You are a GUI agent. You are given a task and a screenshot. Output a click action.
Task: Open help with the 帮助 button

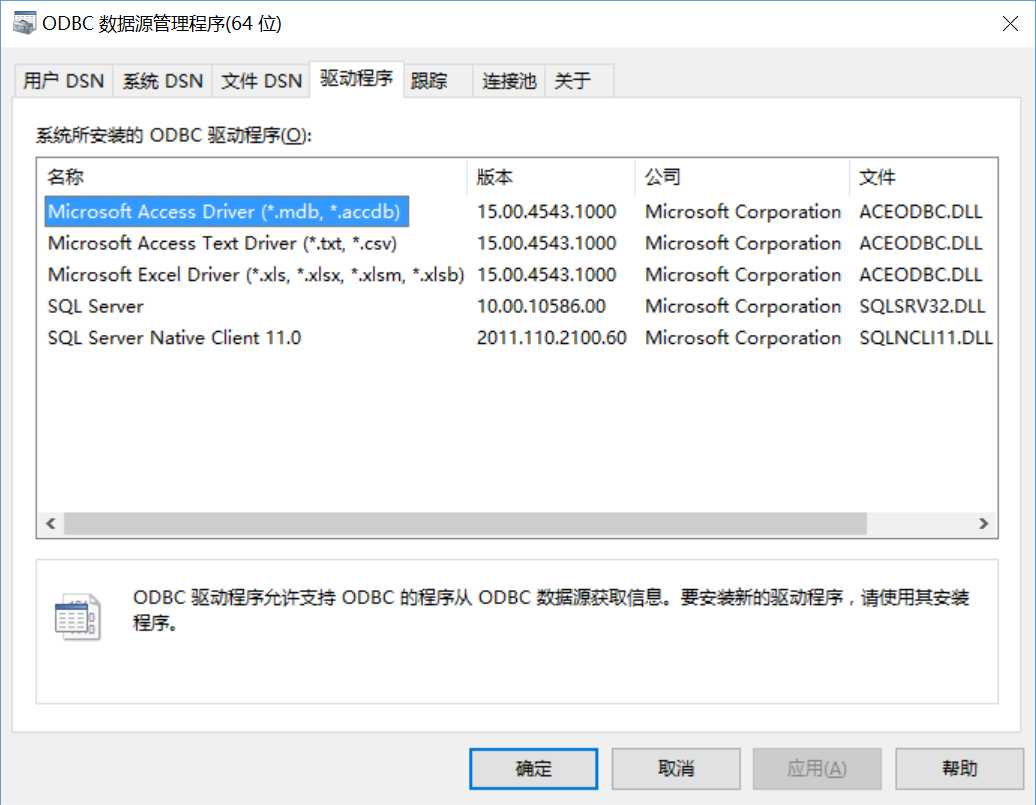(x=959, y=769)
